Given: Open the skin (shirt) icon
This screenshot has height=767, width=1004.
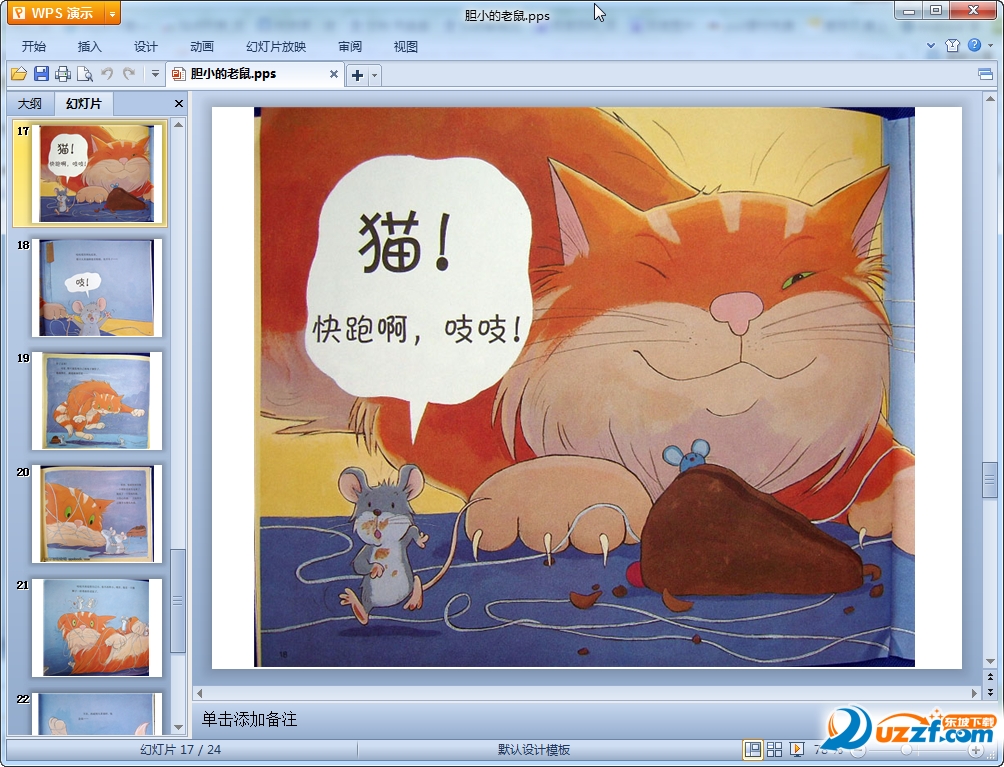Looking at the screenshot, I should point(952,46).
